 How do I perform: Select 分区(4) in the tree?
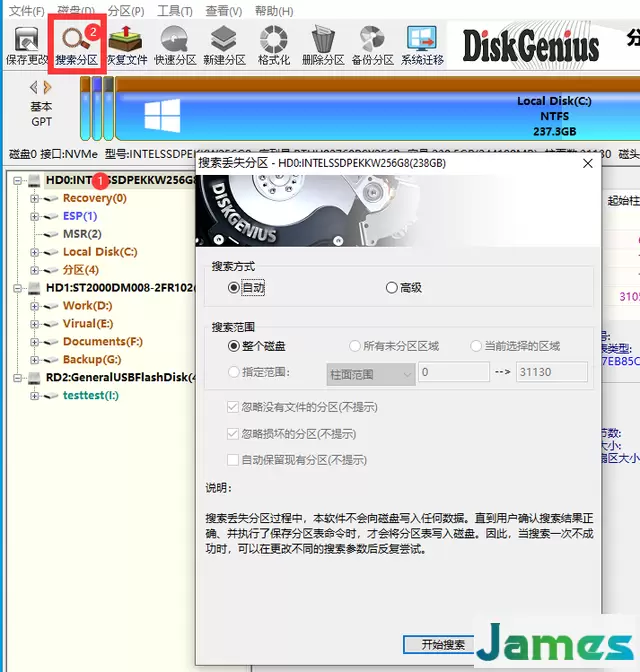pos(81,270)
